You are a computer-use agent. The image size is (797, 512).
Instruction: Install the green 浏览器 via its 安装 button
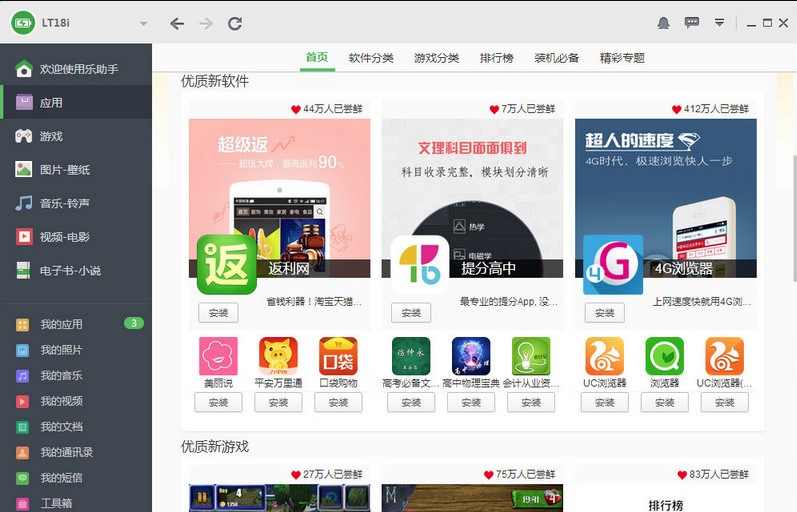coord(664,403)
